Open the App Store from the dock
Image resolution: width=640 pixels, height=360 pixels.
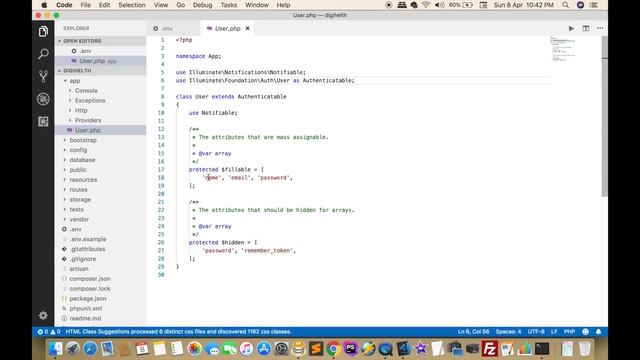pyautogui.click(x=264, y=349)
